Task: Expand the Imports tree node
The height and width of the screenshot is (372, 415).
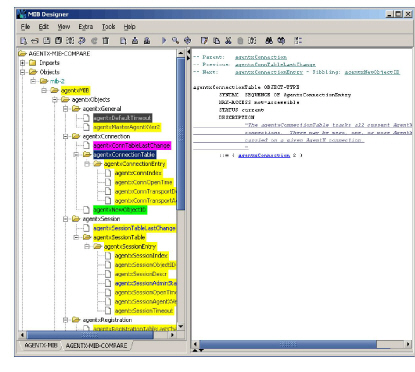Action: (x=22, y=63)
